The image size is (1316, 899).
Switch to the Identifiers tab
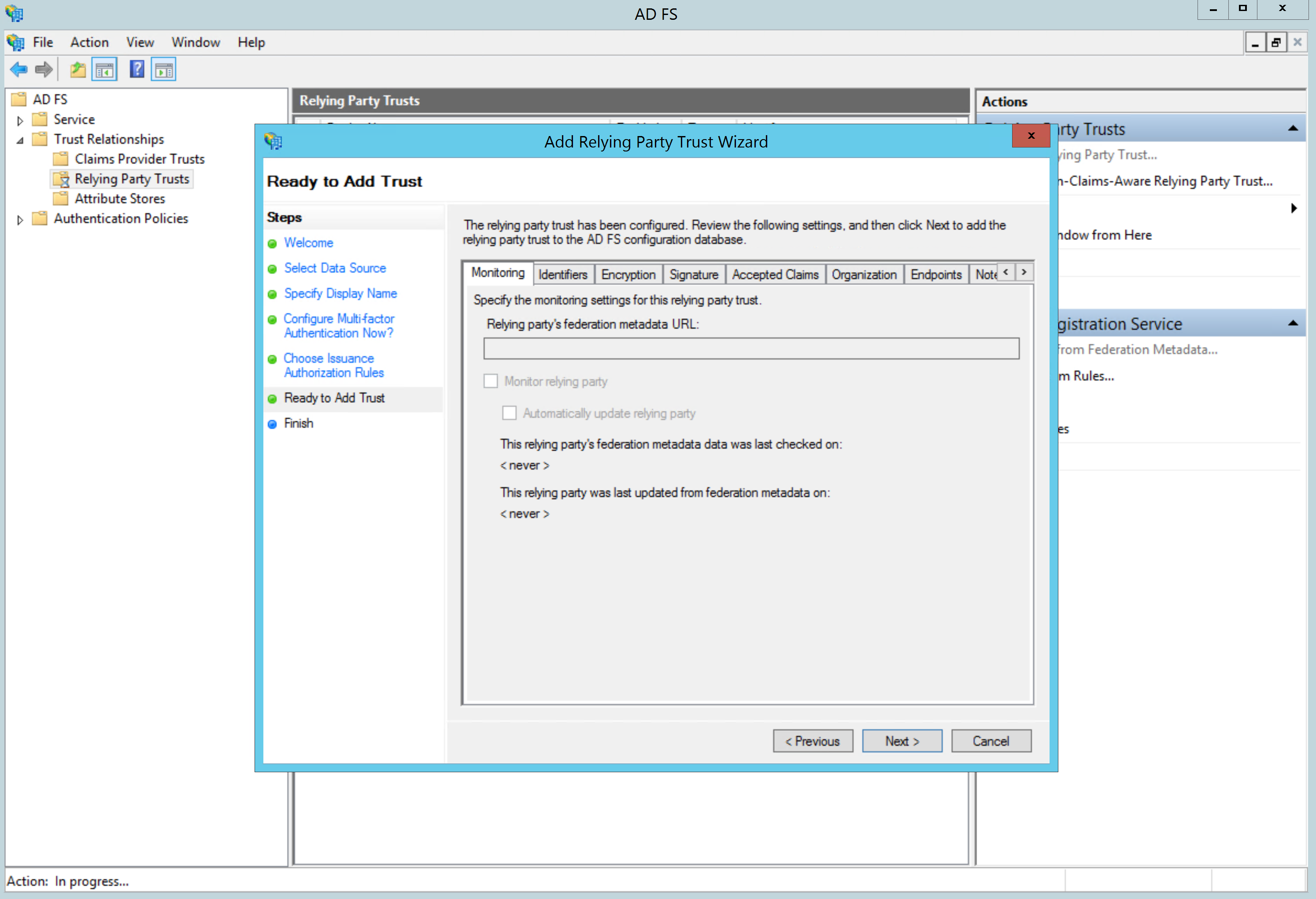[x=563, y=275]
